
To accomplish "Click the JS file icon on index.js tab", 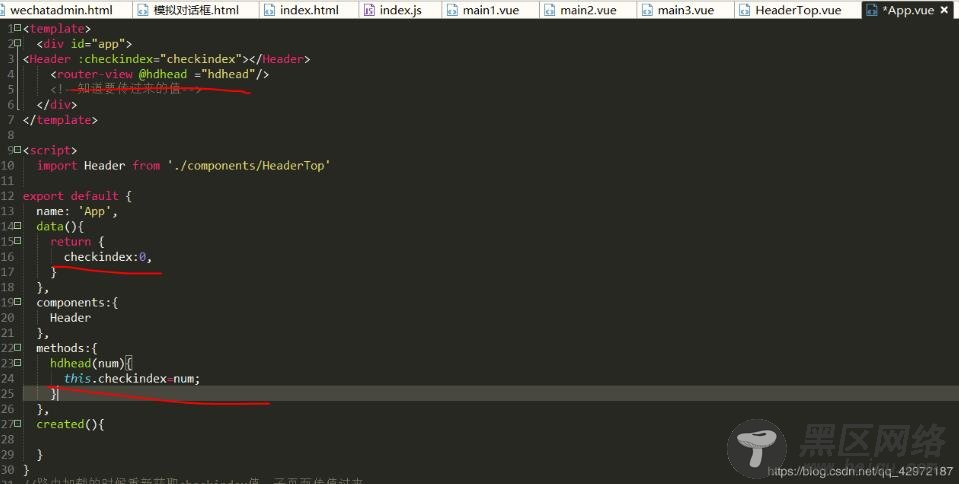I will point(369,10).
